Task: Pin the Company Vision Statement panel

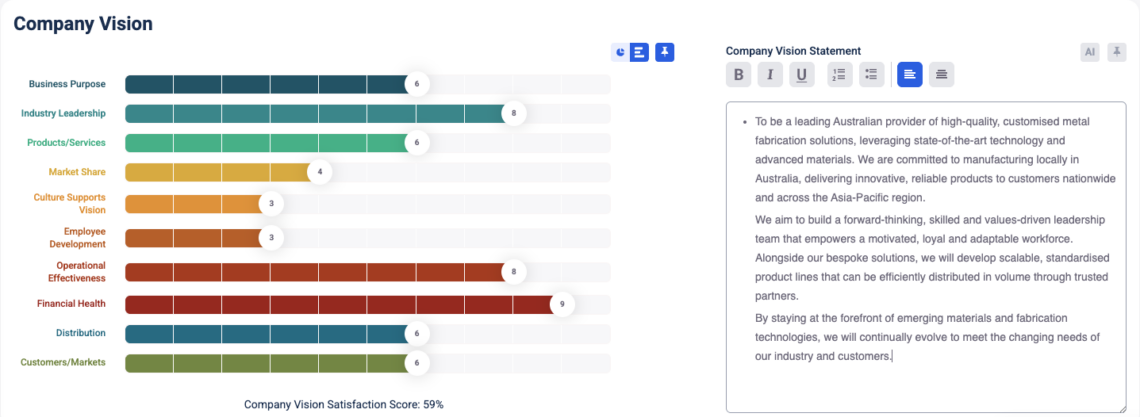Action: click(x=1117, y=52)
